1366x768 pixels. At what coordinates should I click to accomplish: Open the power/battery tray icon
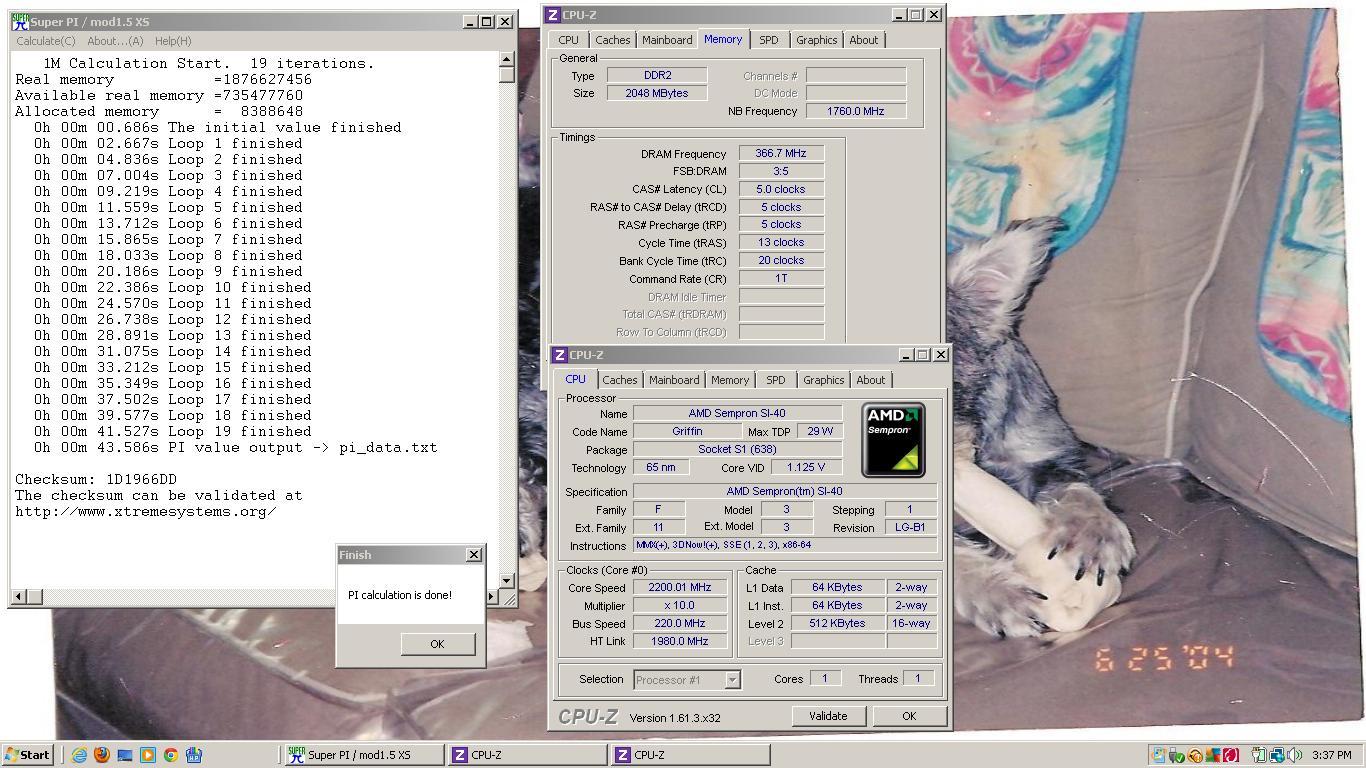tap(1259, 755)
